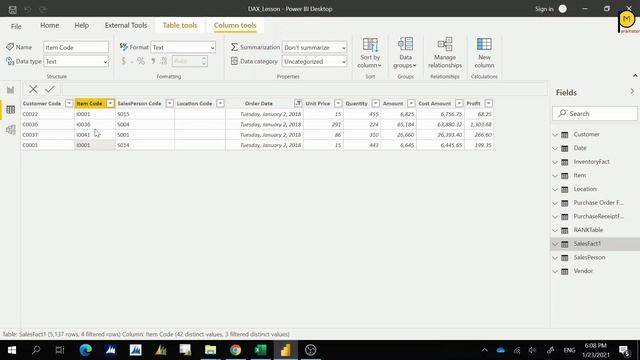Expand the Vendor table
Image resolution: width=640 pixels, height=360 pixels.
(x=555, y=271)
